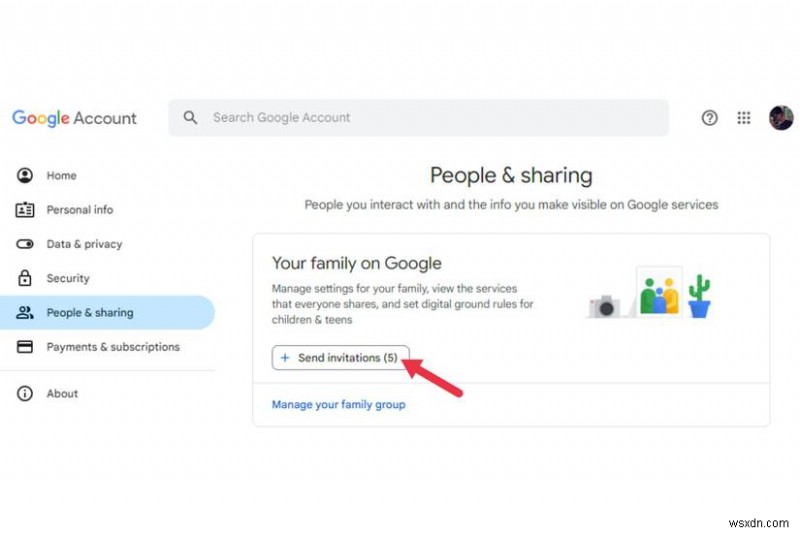
Task: Open Data & privacy section
Action: click(84, 244)
